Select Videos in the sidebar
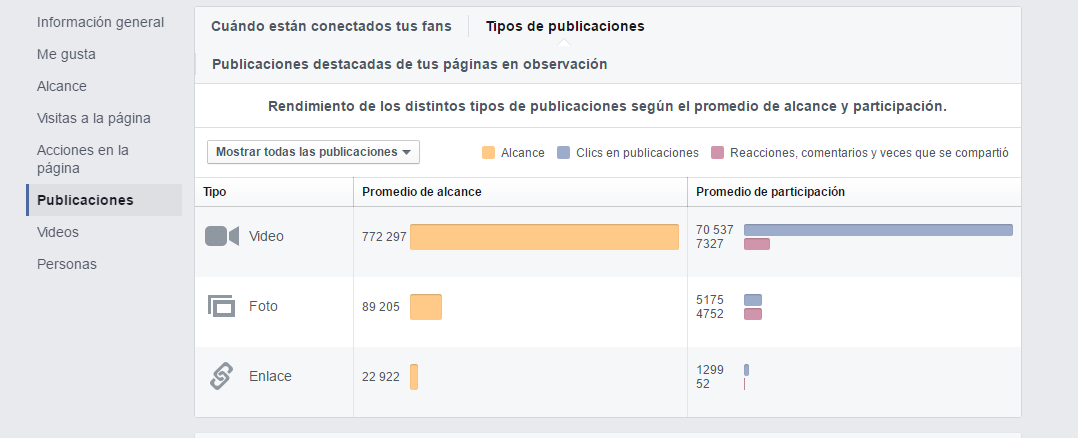This screenshot has width=1078, height=438. click(x=58, y=232)
